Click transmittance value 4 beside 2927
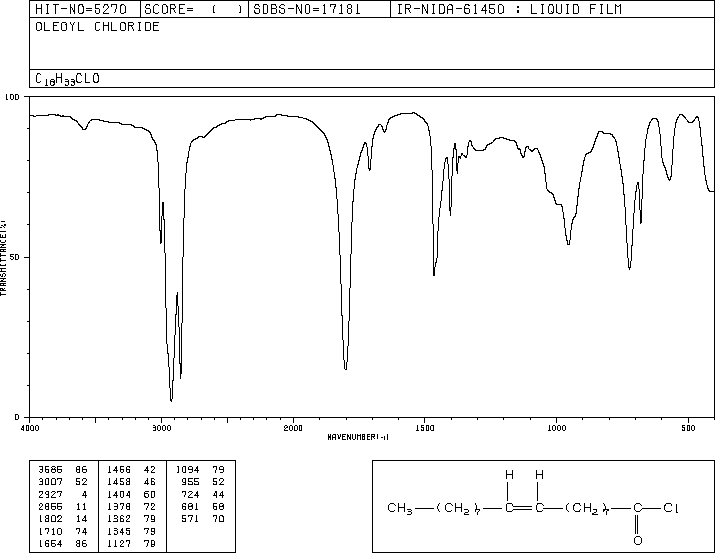Image resolution: width=715 pixels, height=553 pixels. coord(84,494)
